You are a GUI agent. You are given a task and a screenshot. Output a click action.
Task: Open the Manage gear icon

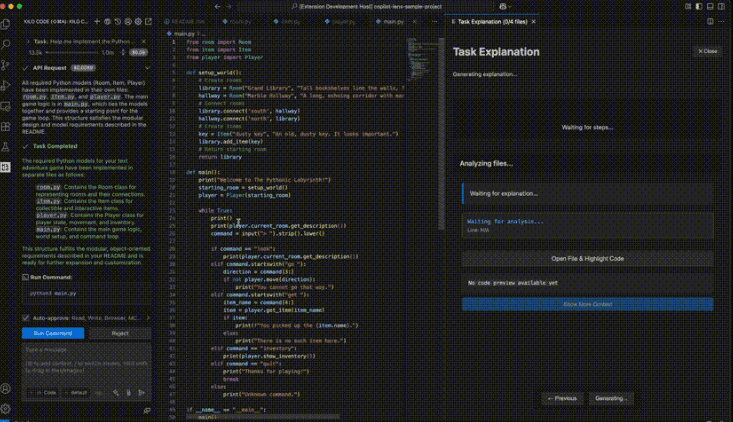(x=6, y=409)
